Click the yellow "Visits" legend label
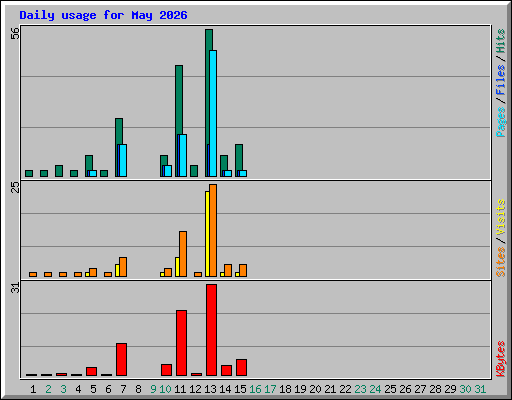 [x=500, y=217]
